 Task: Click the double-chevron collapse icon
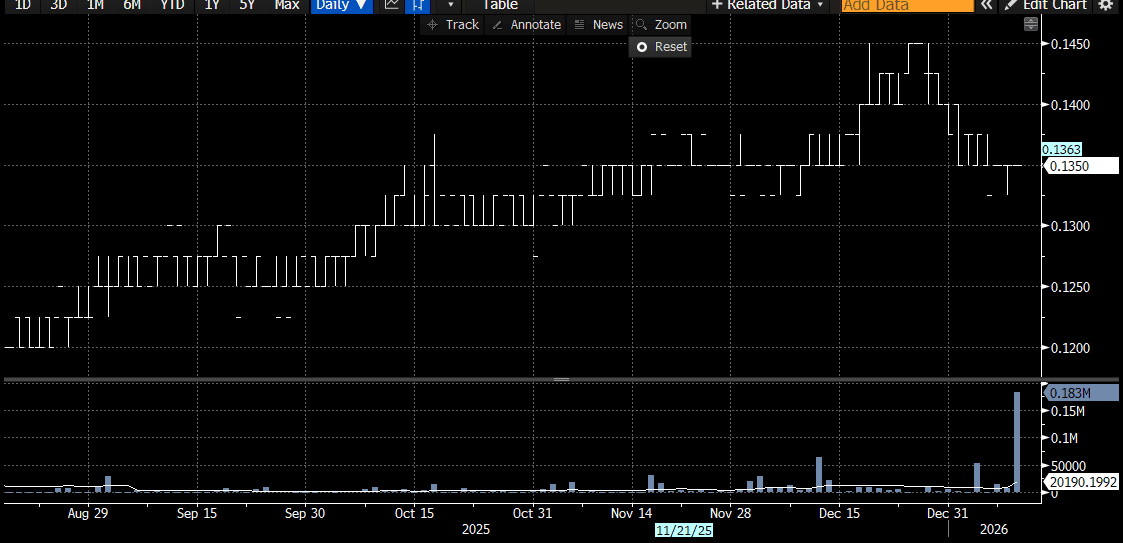click(x=986, y=5)
